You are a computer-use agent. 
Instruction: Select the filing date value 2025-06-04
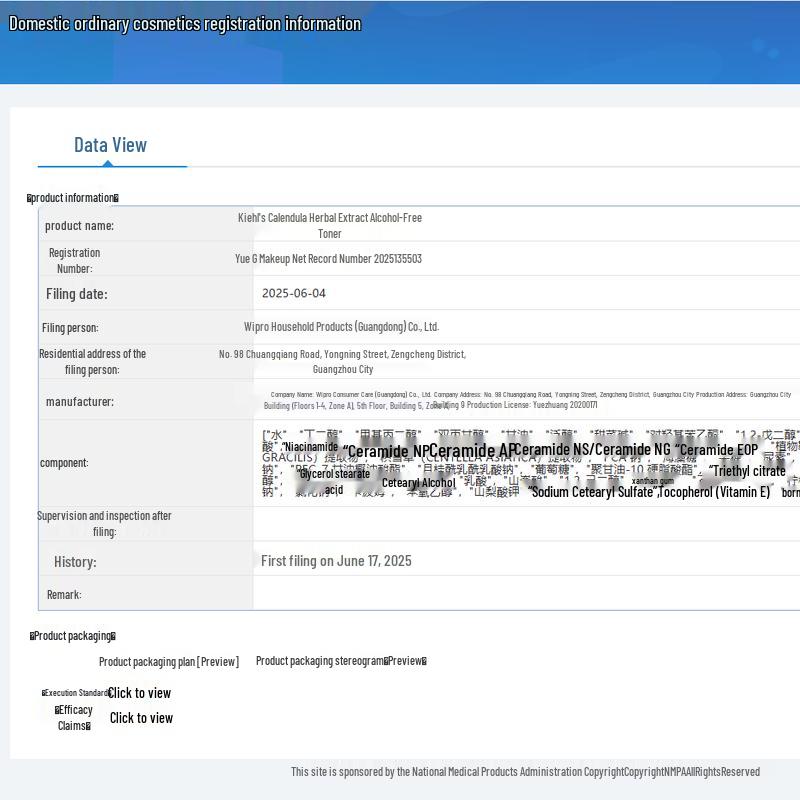[294, 293]
